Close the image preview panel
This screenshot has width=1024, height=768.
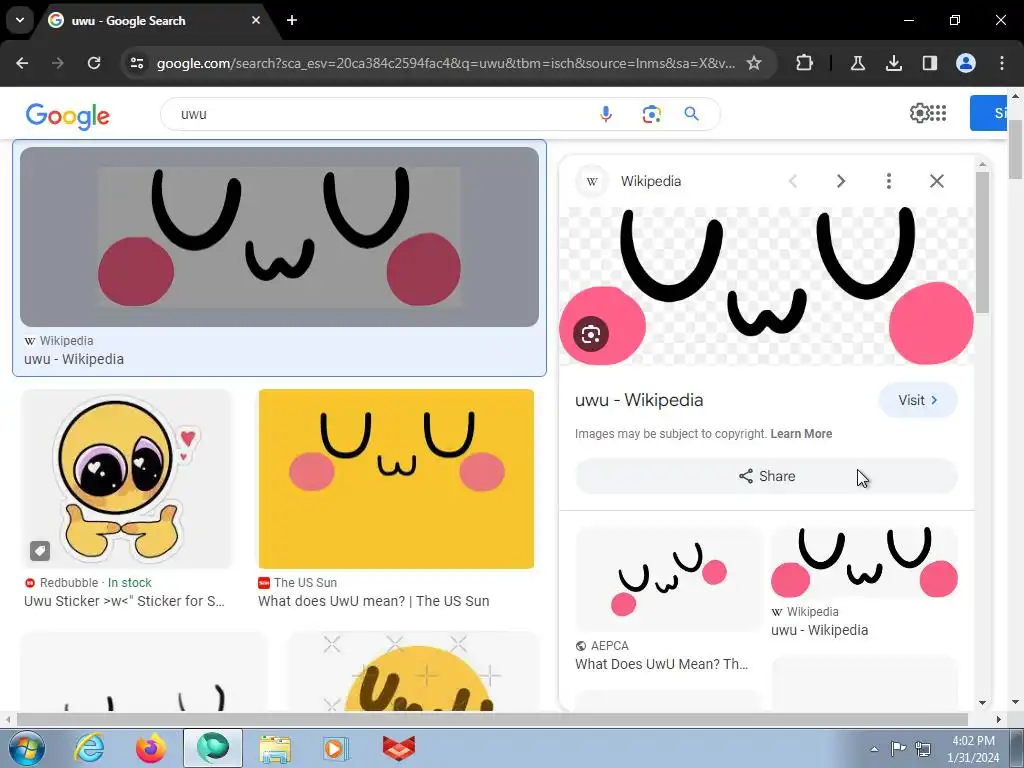(x=936, y=181)
